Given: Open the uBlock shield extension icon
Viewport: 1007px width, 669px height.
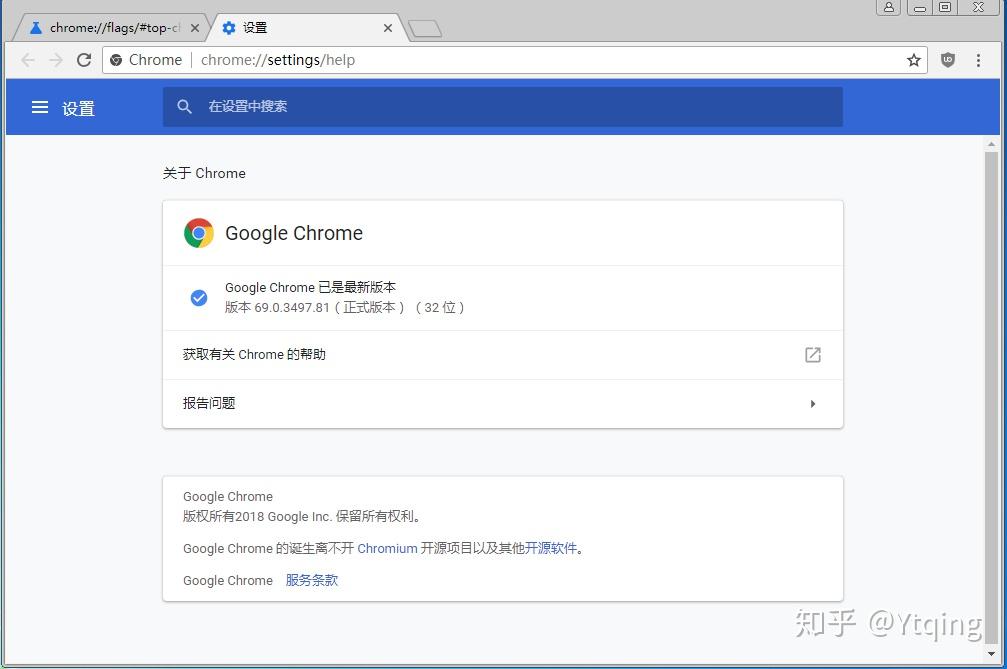Looking at the screenshot, I should [x=948, y=60].
